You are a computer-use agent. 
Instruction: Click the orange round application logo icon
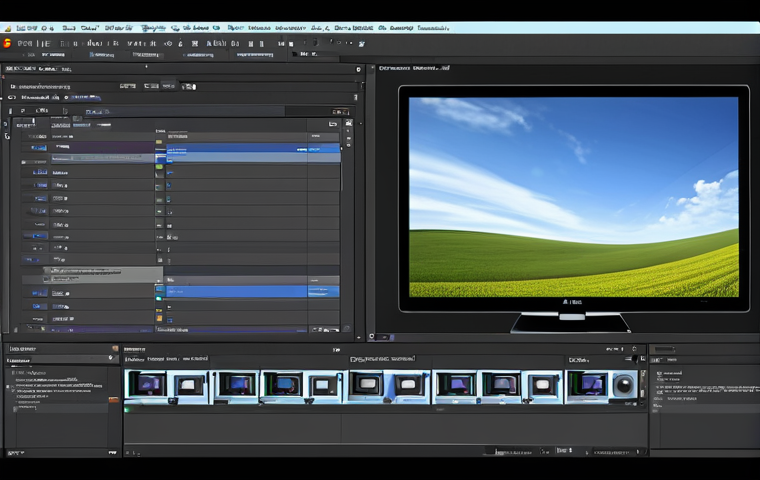tap(7, 43)
